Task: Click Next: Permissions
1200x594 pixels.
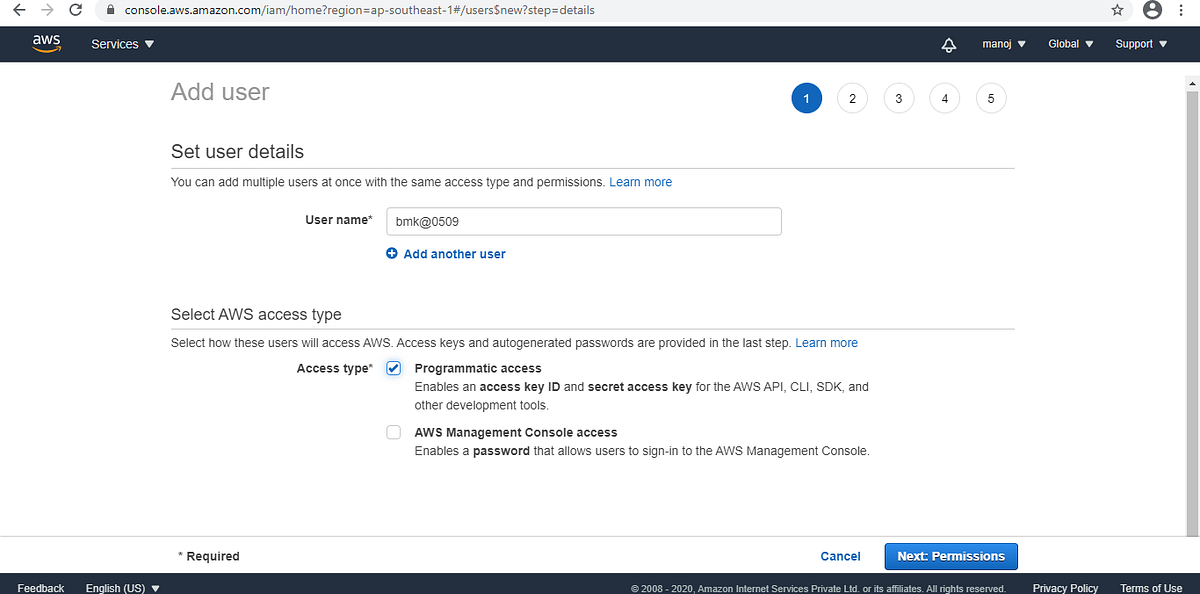Action: click(950, 556)
